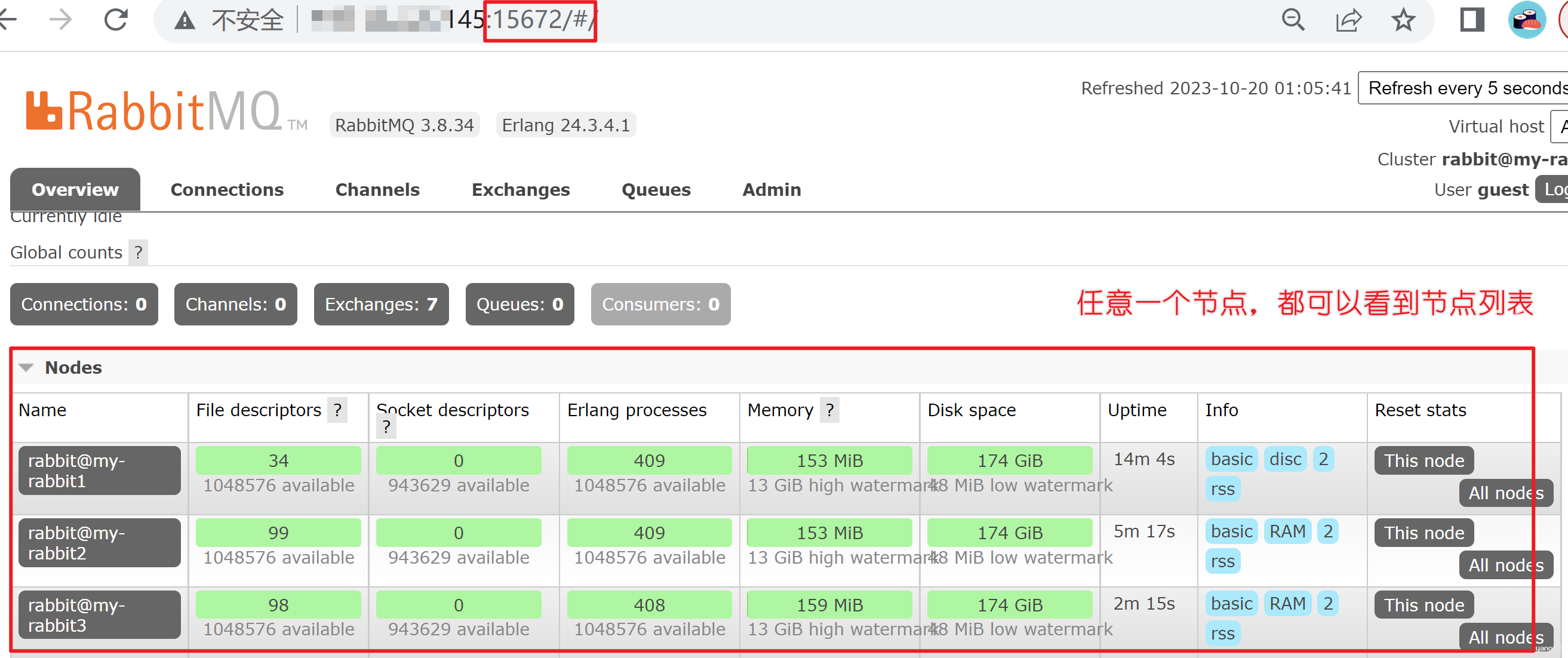Open the Admin tab
The image size is (1568, 658).
pos(772,190)
